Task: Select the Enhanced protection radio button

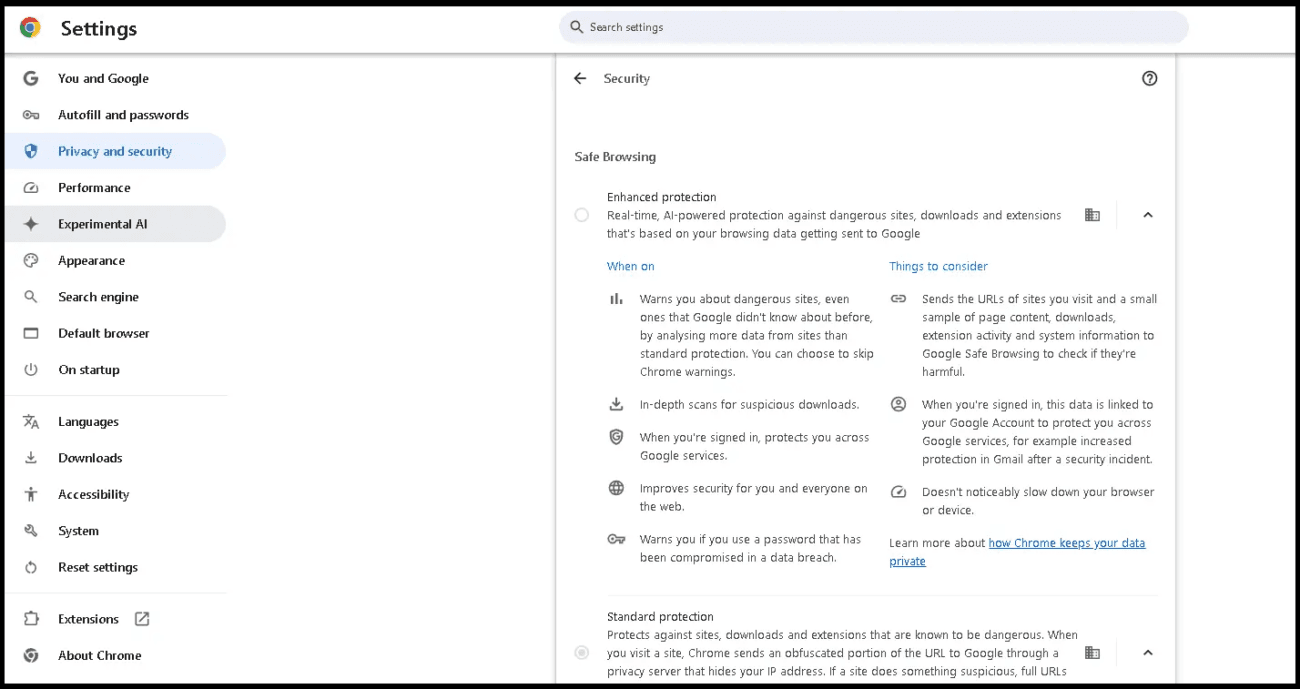Action: [582, 215]
